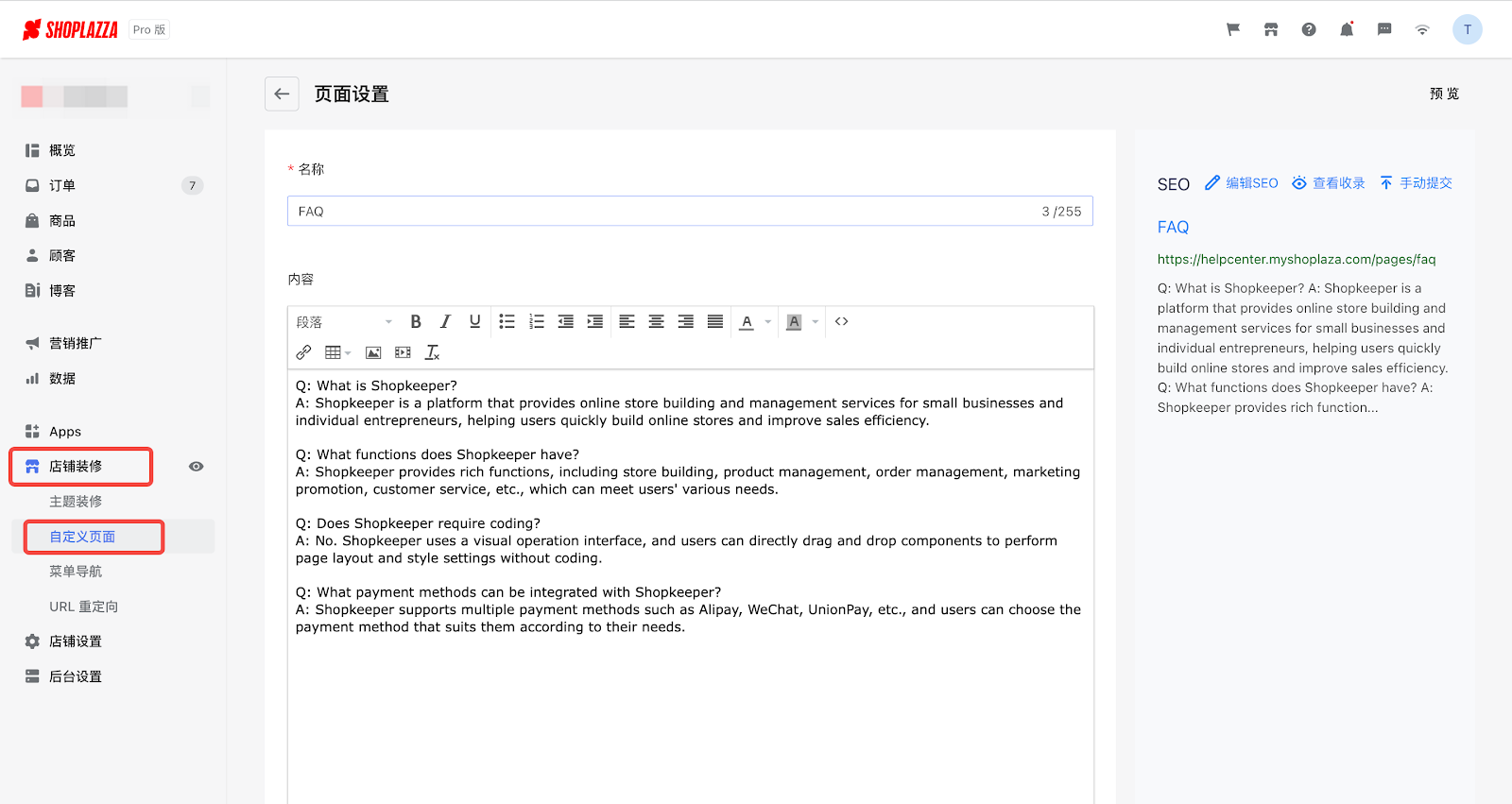Viewport: 1512px width, 804px height.
Task: Open the FAQ SEO title link
Action: (1173, 227)
